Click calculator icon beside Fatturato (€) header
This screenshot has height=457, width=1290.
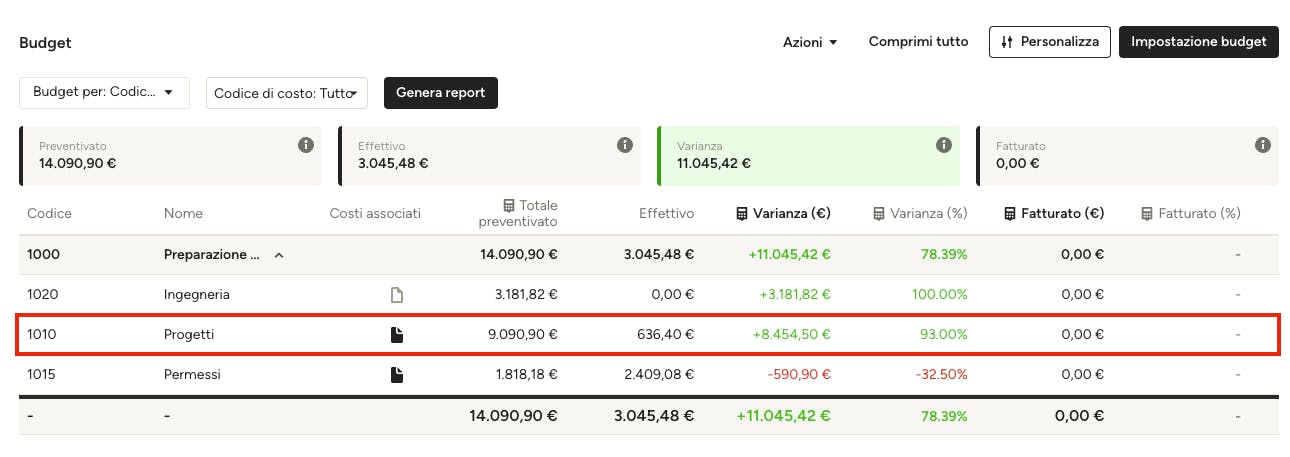click(1010, 213)
